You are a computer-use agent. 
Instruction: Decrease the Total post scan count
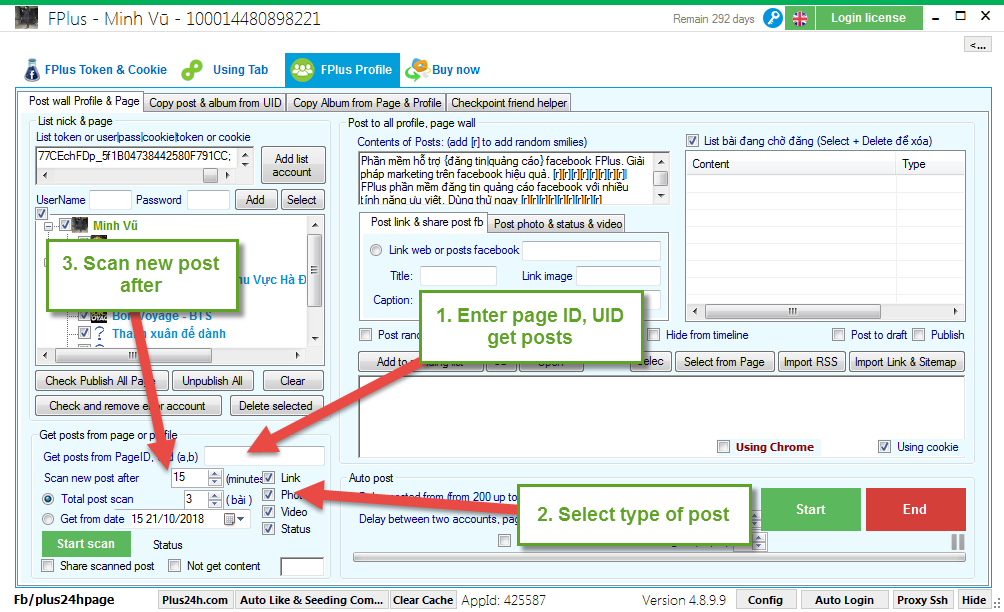(215, 503)
